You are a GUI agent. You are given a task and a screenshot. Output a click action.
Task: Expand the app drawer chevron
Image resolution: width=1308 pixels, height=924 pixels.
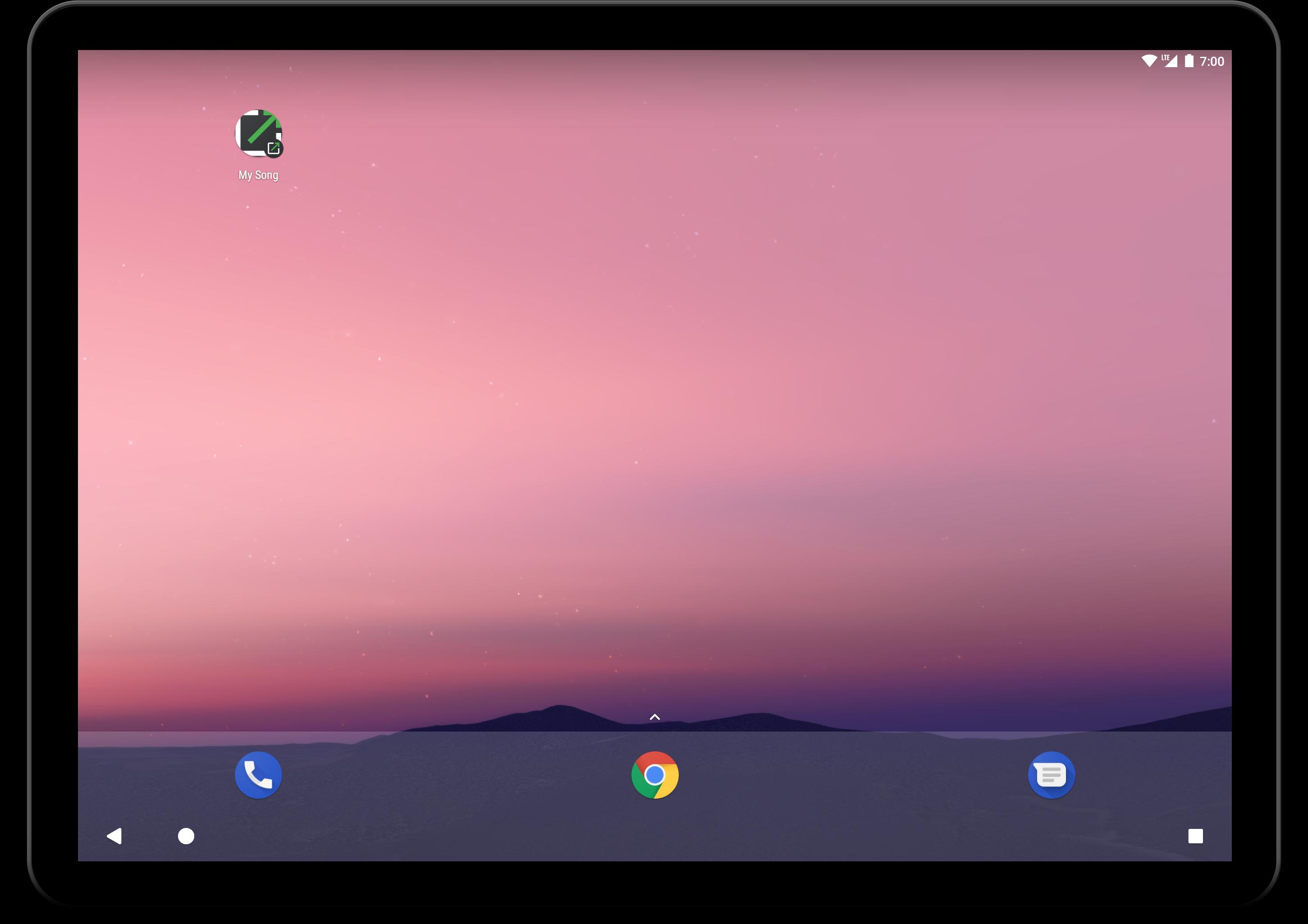(654, 717)
